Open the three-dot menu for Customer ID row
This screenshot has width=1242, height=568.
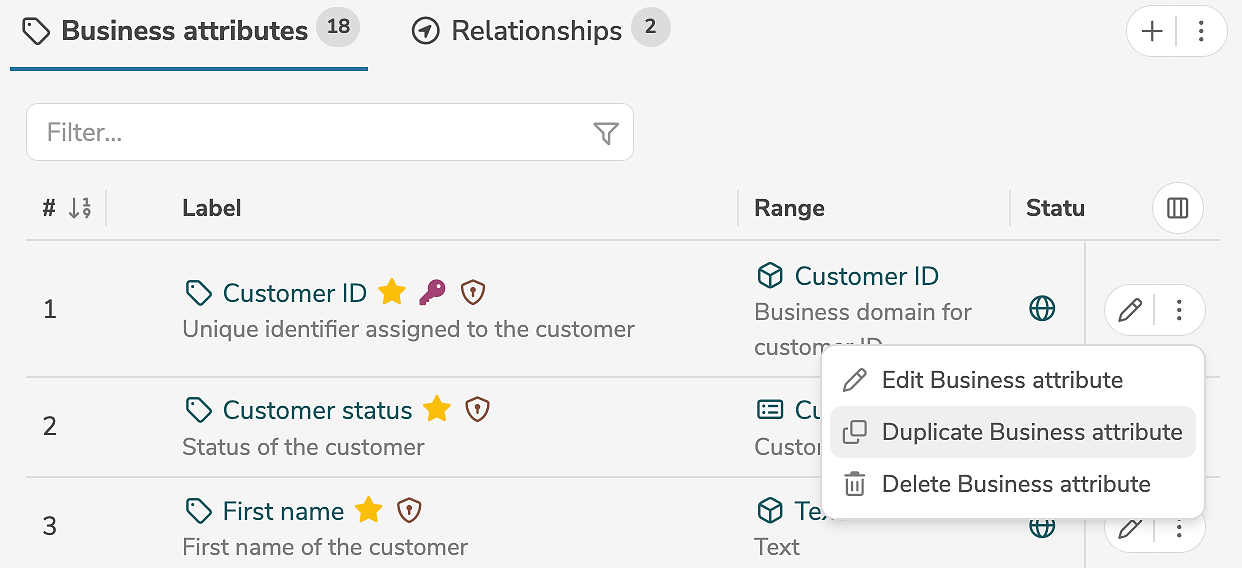[1180, 310]
